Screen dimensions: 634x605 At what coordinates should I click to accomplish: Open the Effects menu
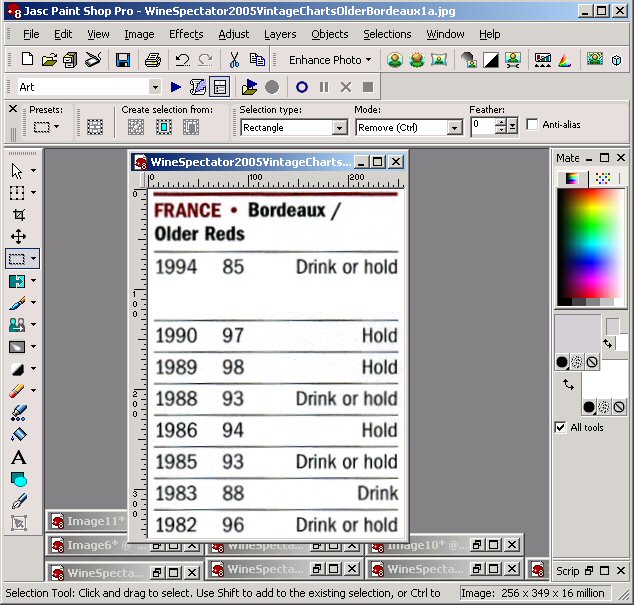coord(186,34)
